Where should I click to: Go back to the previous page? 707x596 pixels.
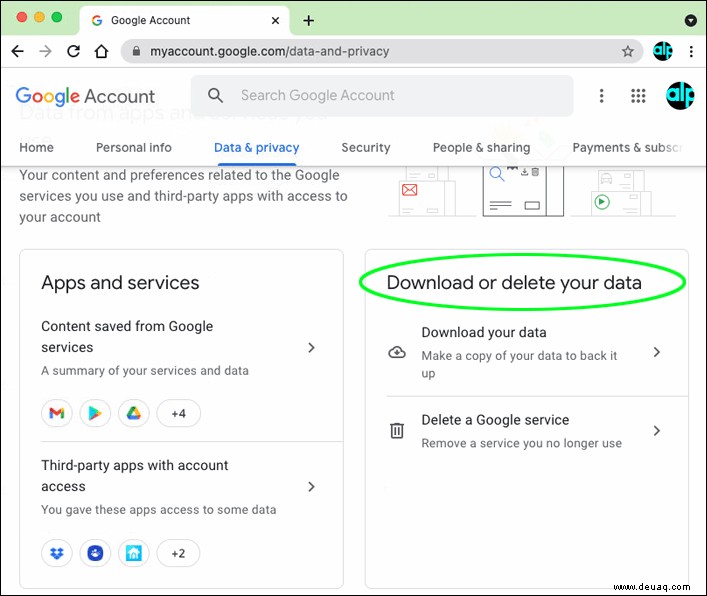tap(17, 51)
